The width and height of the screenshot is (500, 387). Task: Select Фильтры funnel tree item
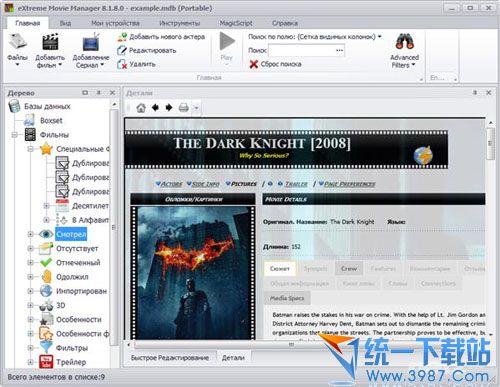point(63,348)
